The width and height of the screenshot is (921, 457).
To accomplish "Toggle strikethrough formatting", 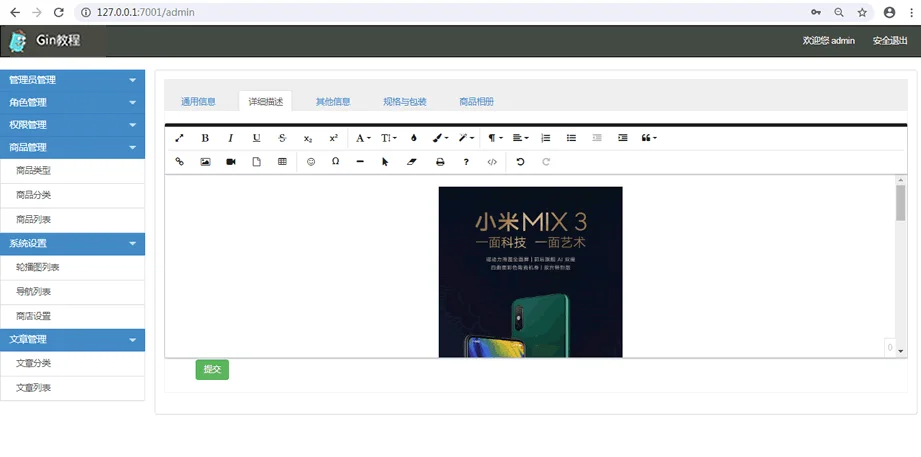I will pyautogui.click(x=282, y=138).
